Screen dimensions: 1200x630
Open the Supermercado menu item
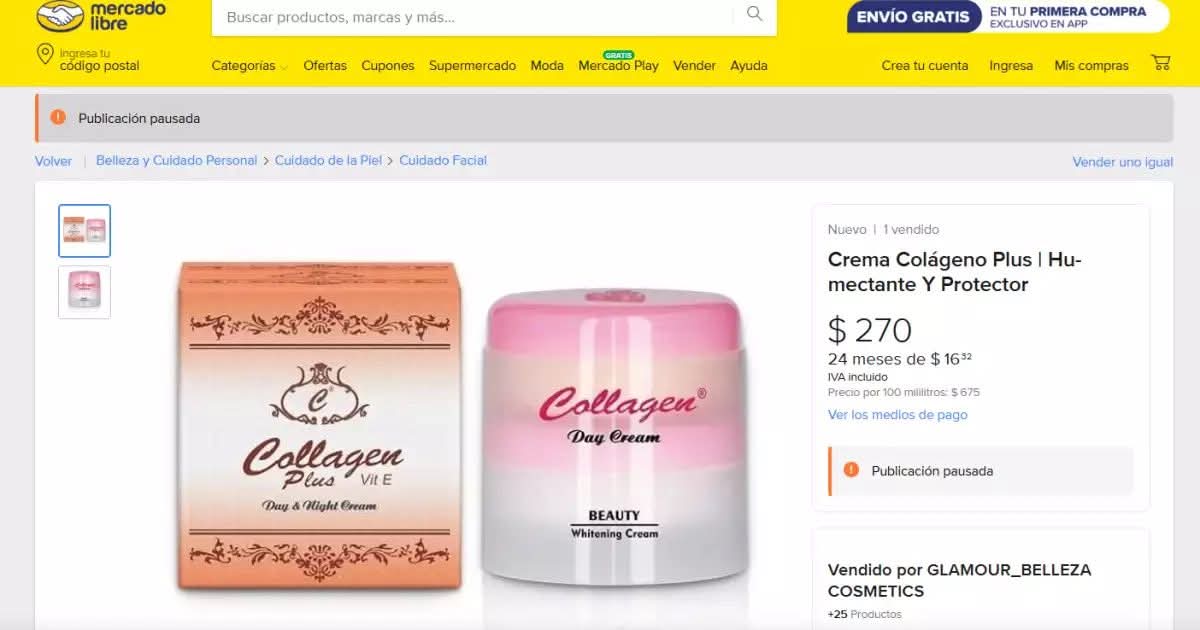pos(472,66)
